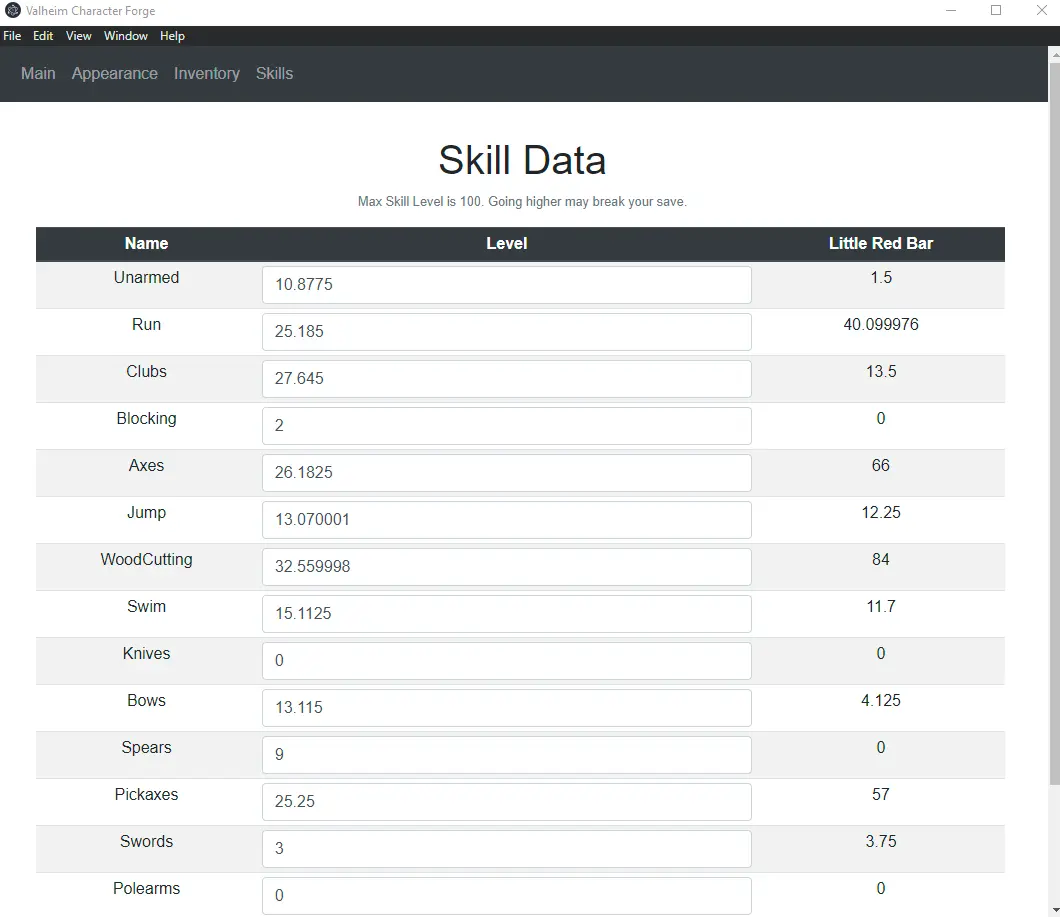Image resolution: width=1060 pixels, height=917 pixels.
Task: Edit the Unarmed level field
Action: pos(506,285)
